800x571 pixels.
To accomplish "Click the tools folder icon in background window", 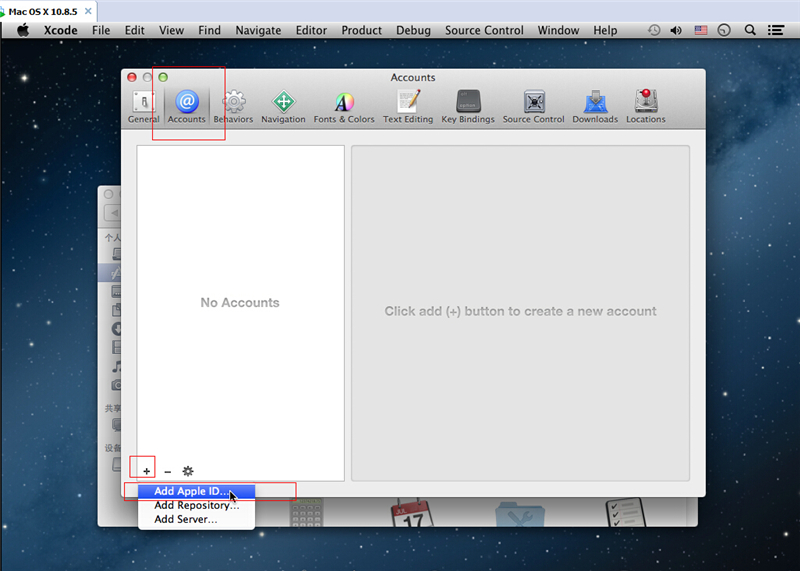I will click(520, 514).
